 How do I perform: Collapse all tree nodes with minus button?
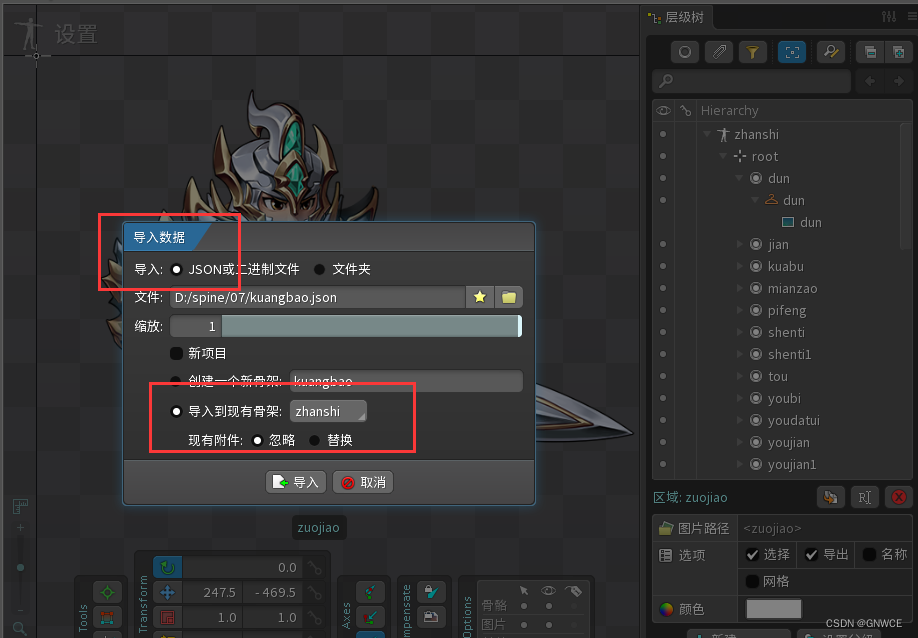click(x=870, y=52)
